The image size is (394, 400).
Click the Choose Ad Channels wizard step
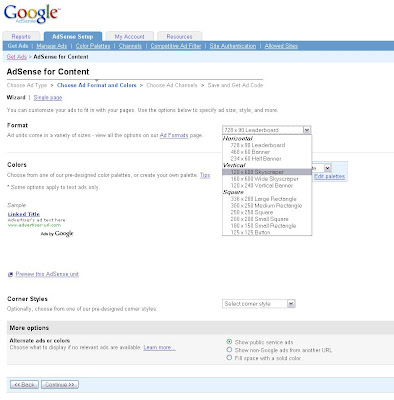[172, 85]
